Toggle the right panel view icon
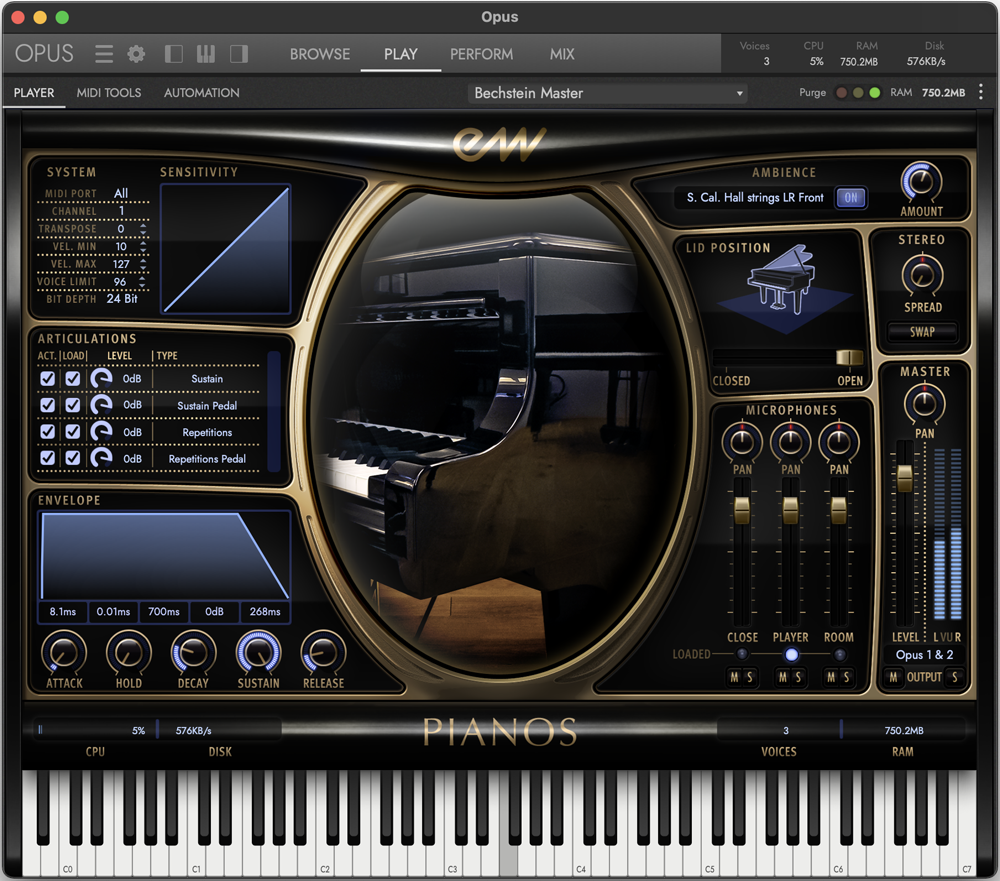1000x881 pixels. (x=238, y=54)
